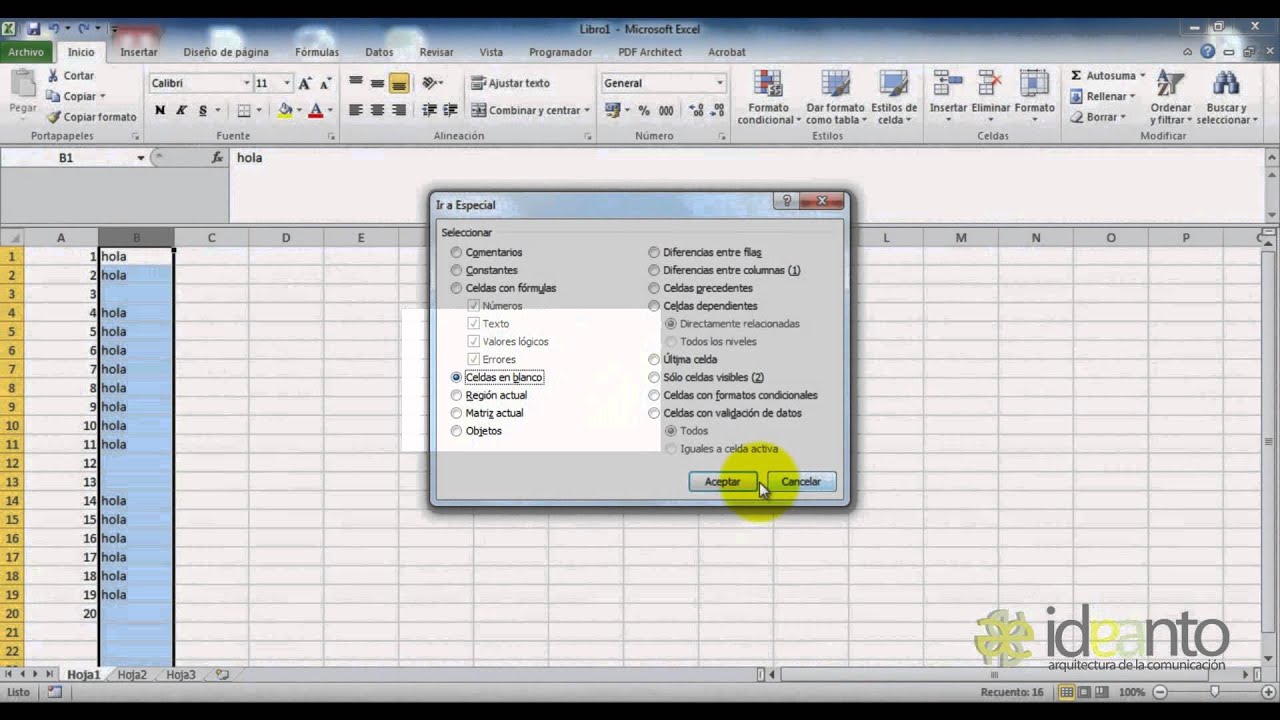Switch to Diseño de página tab
The height and width of the screenshot is (720, 1280).
[226, 52]
